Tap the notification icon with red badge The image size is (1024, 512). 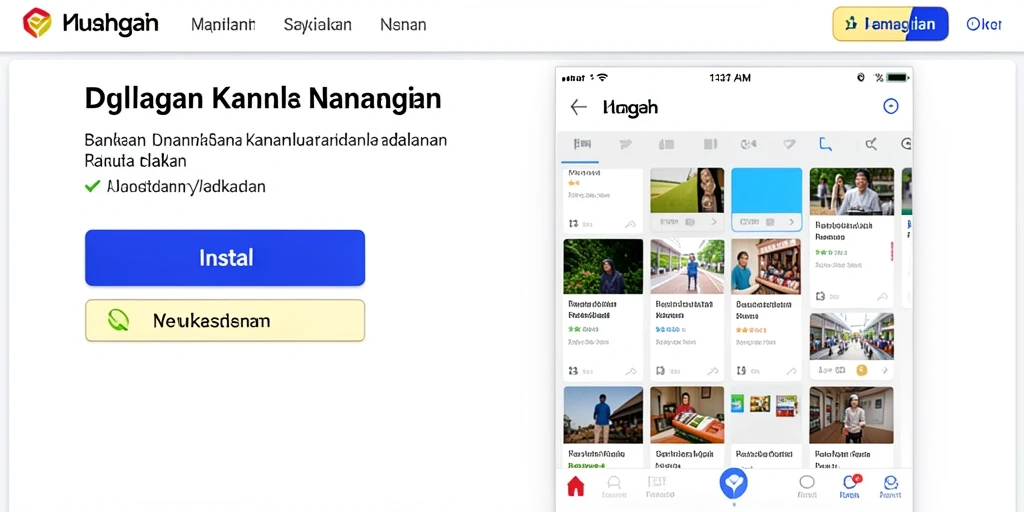[x=851, y=484]
